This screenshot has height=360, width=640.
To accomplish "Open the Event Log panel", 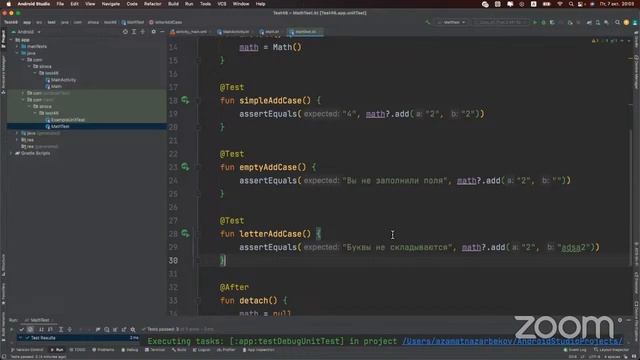I will pos(574,350).
